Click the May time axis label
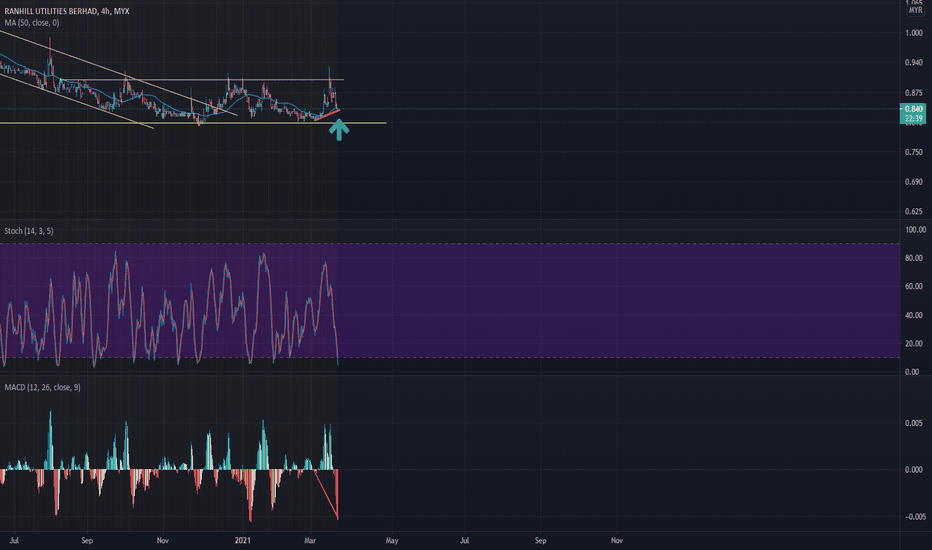Image resolution: width=932 pixels, height=550 pixels. (392, 540)
